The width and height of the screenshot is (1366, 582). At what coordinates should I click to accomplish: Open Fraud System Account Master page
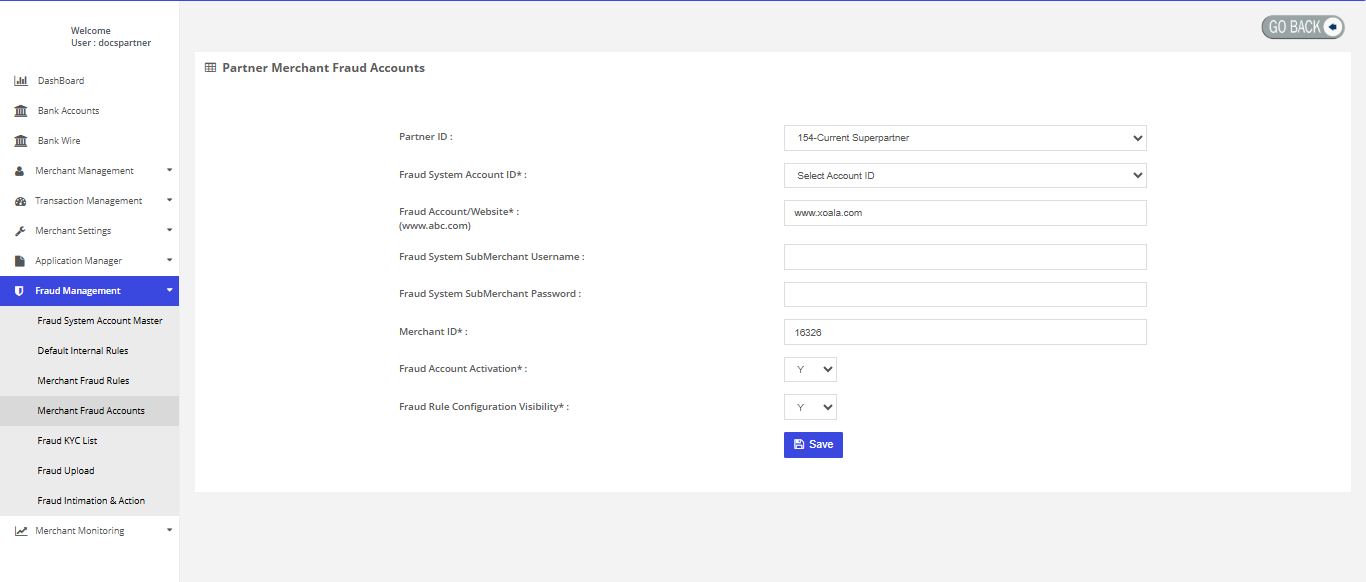pyautogui.click(x=99, y=321)
